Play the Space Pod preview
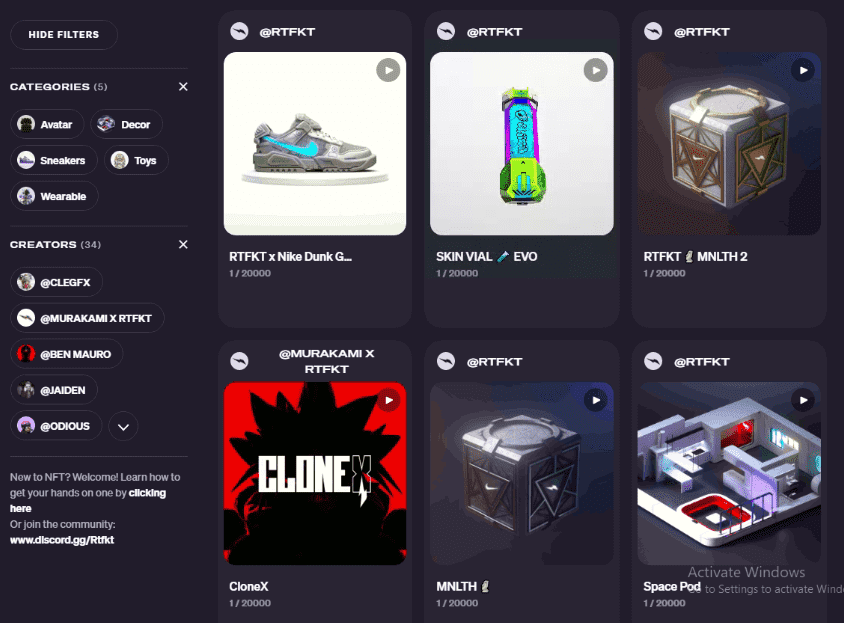Screen dimensions: 844x623 803,400
